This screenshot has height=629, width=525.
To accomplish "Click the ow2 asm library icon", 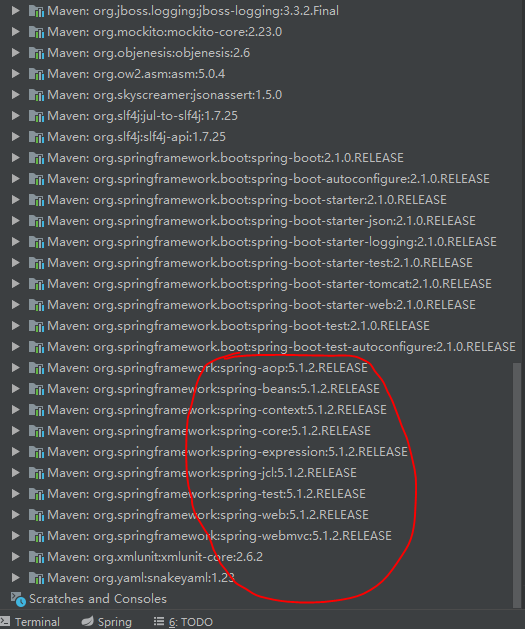I will [36, 74].
